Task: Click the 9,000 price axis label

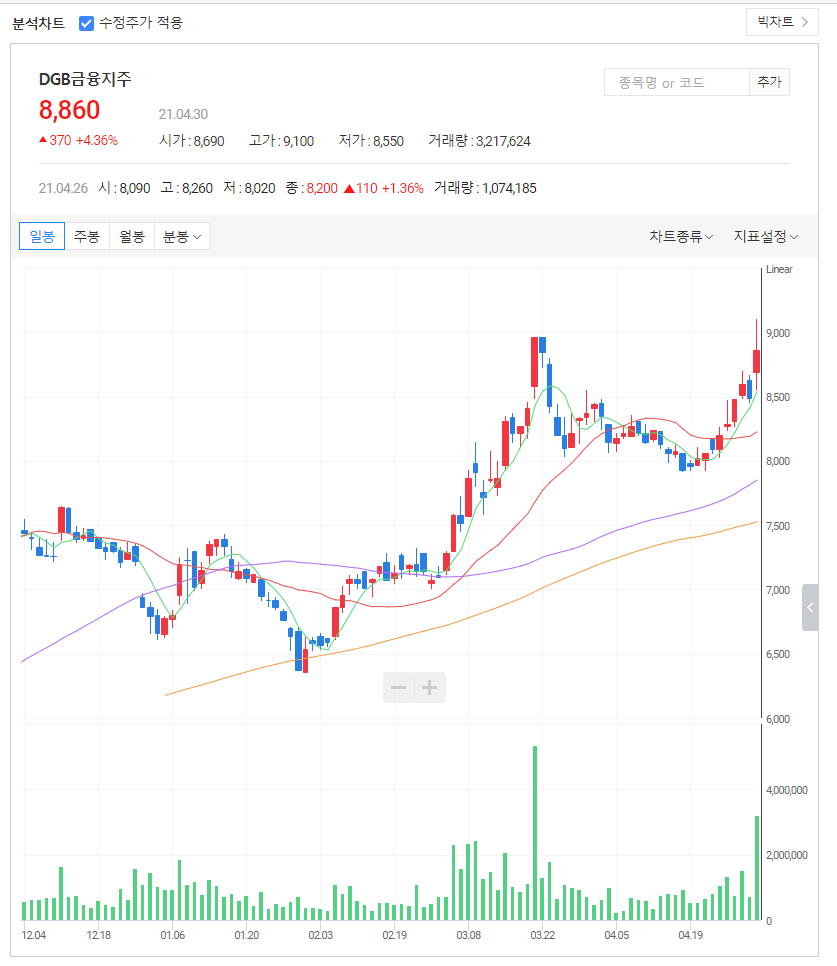Action: pyautogui.click(x=778, y=333)
